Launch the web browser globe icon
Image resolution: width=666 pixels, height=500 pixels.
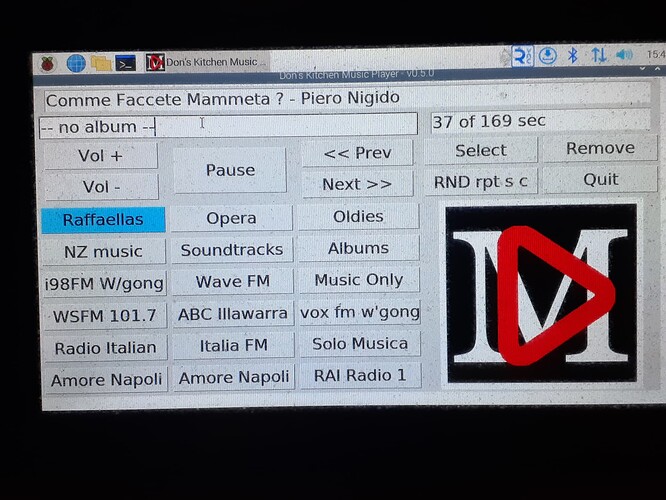(76, 64)
